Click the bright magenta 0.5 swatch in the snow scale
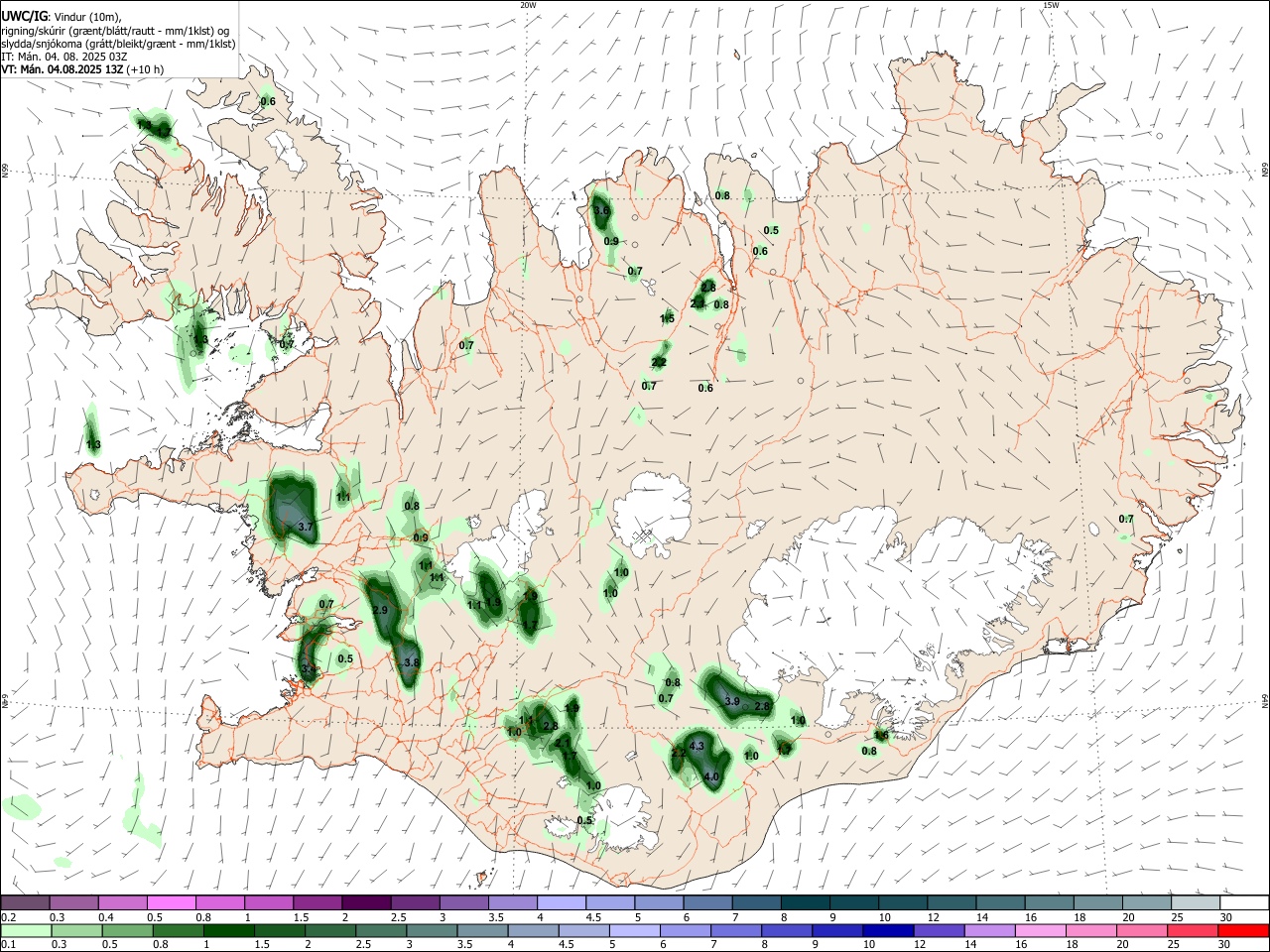1270x952 pixels. (171, 902)
